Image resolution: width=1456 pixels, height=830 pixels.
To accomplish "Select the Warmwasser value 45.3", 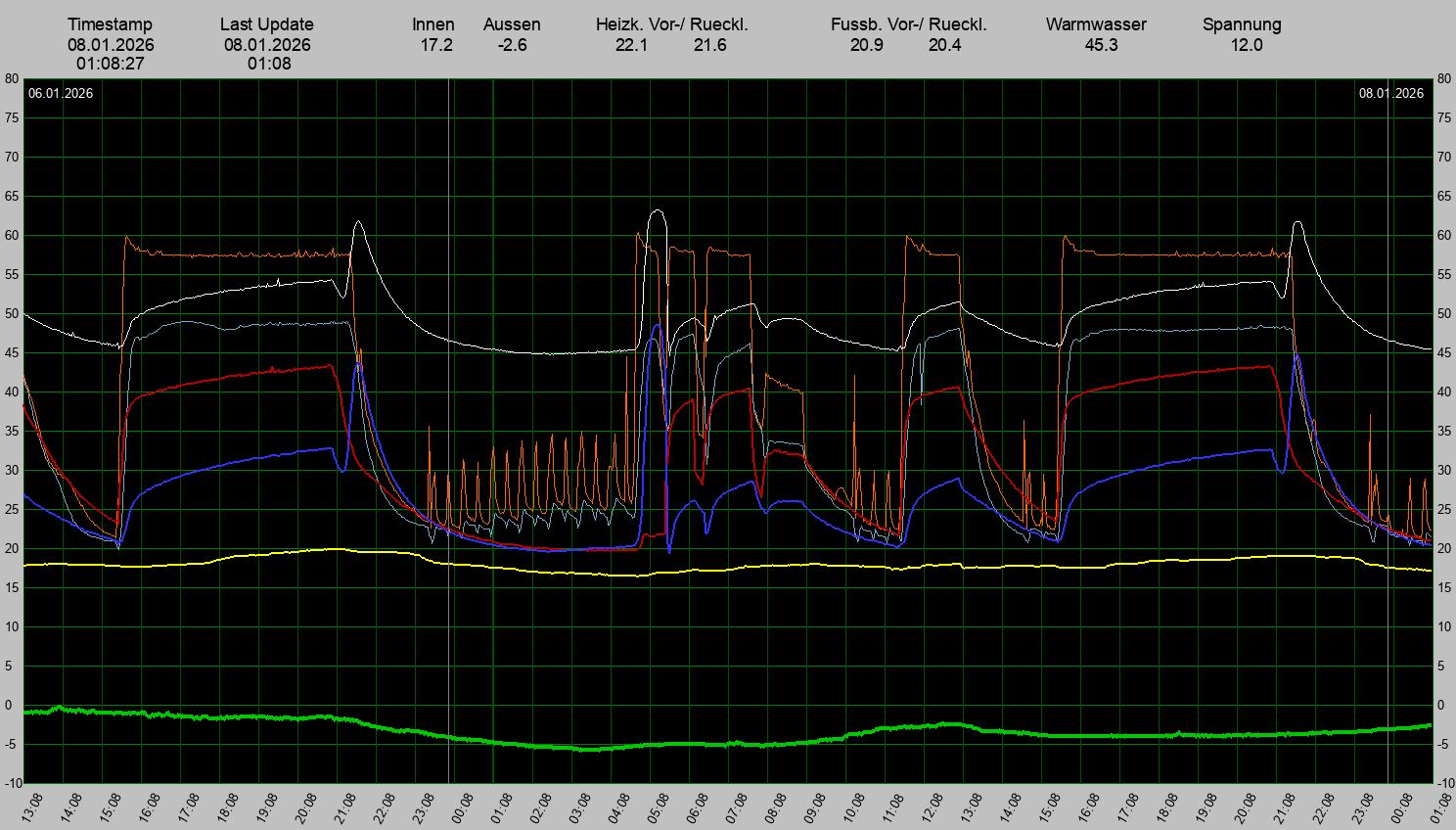I will (x=1101, y=45).
